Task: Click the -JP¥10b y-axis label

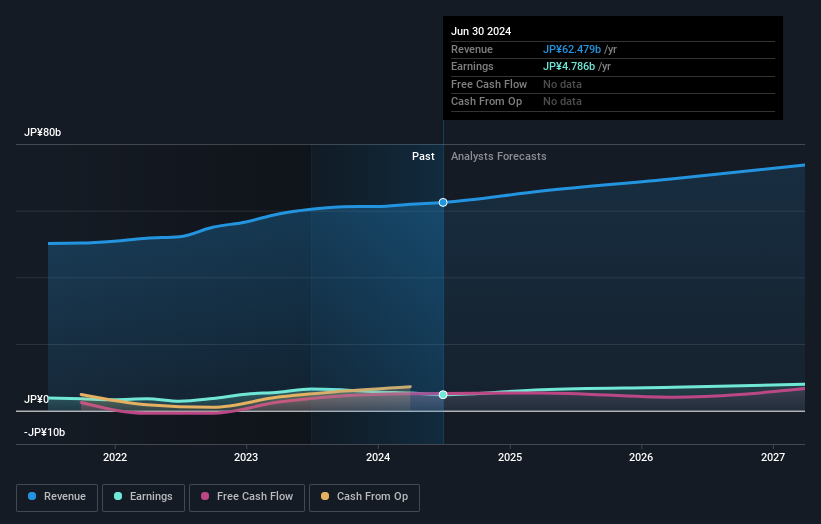Action: pos(45,432)
